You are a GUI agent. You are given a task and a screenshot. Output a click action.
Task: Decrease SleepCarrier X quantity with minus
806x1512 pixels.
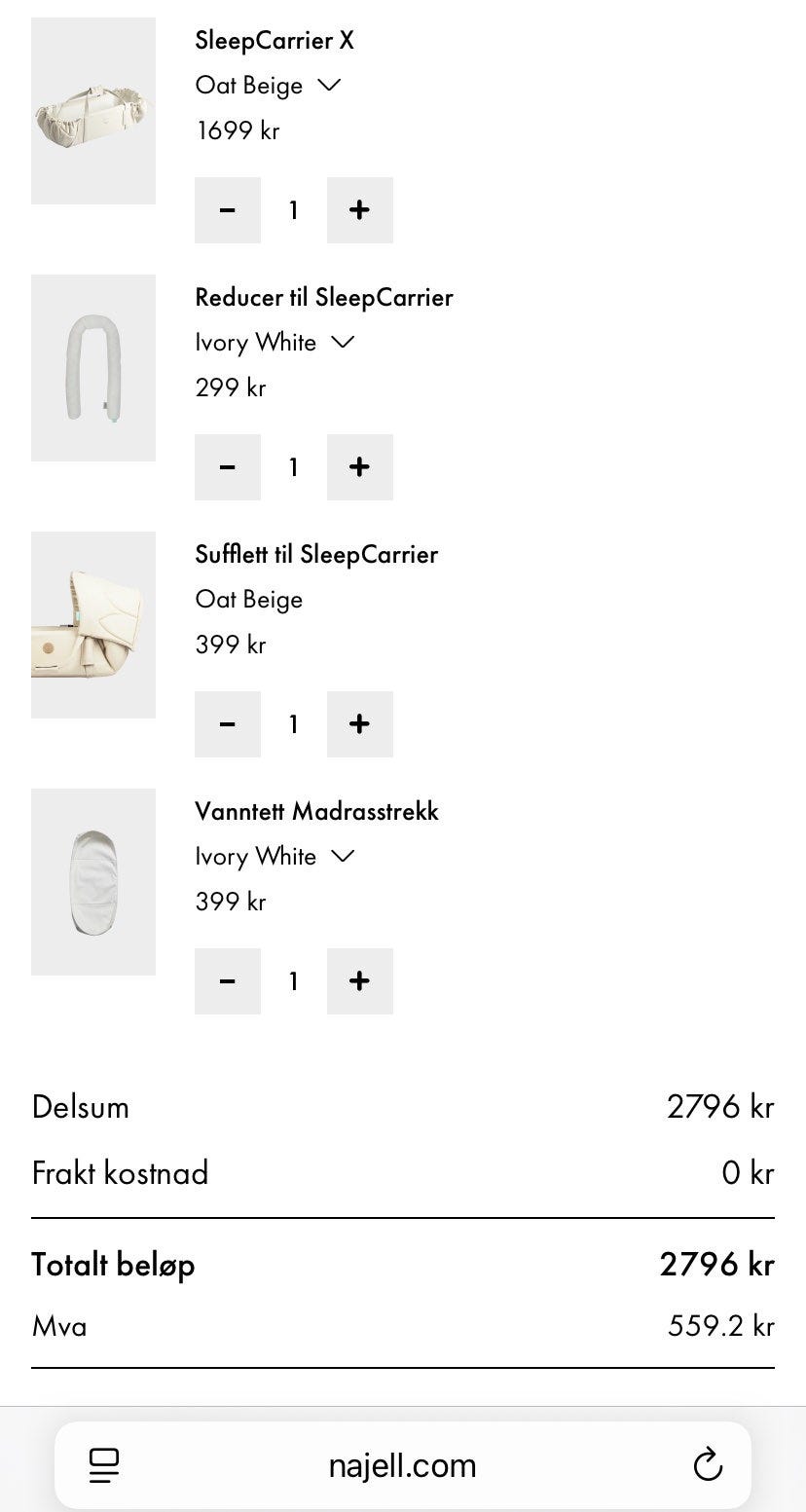coord(228,210)
